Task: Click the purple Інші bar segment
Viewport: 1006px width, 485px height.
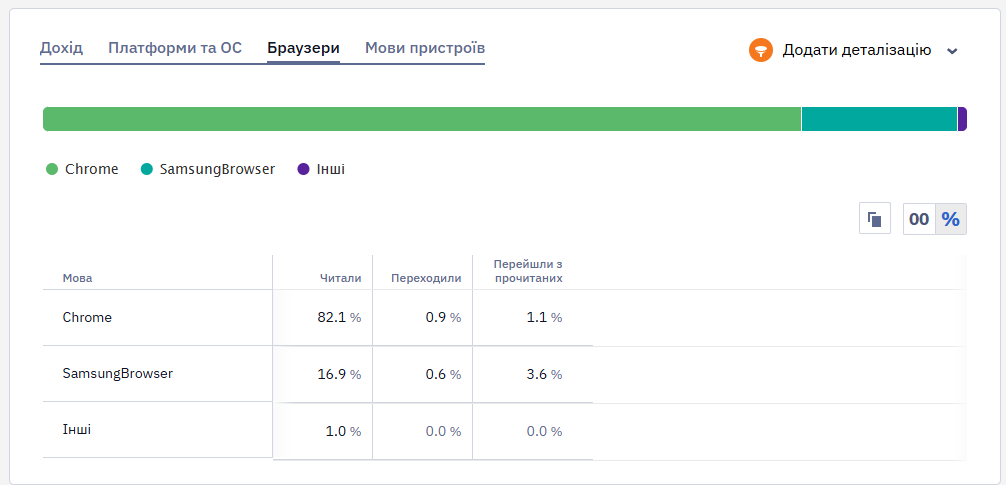Action: pyautogui.click(x=962, y=119)
